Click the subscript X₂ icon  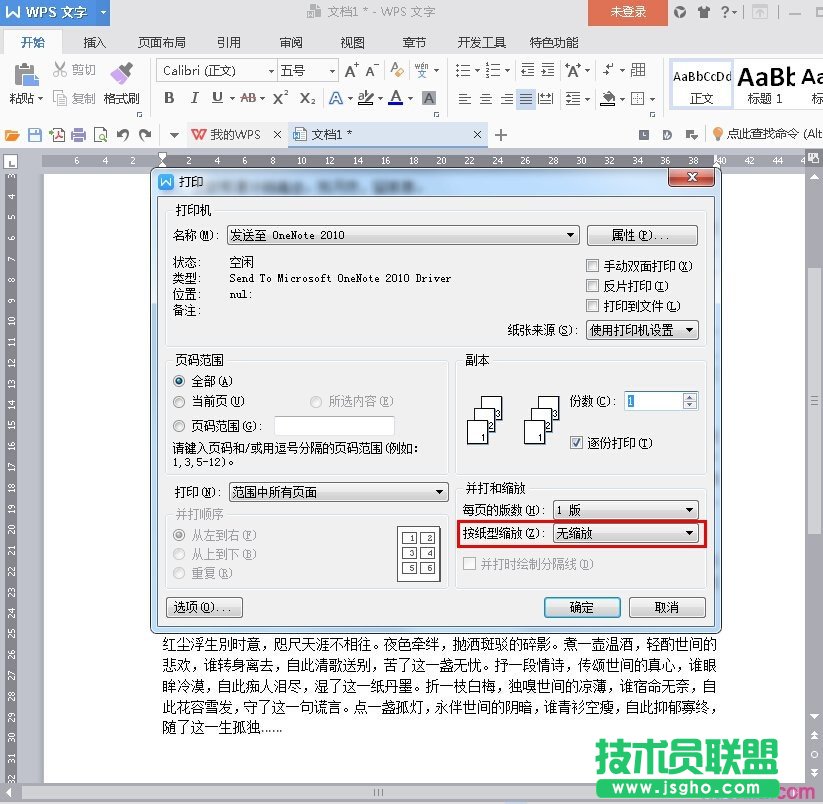click(x=308, y=99)
